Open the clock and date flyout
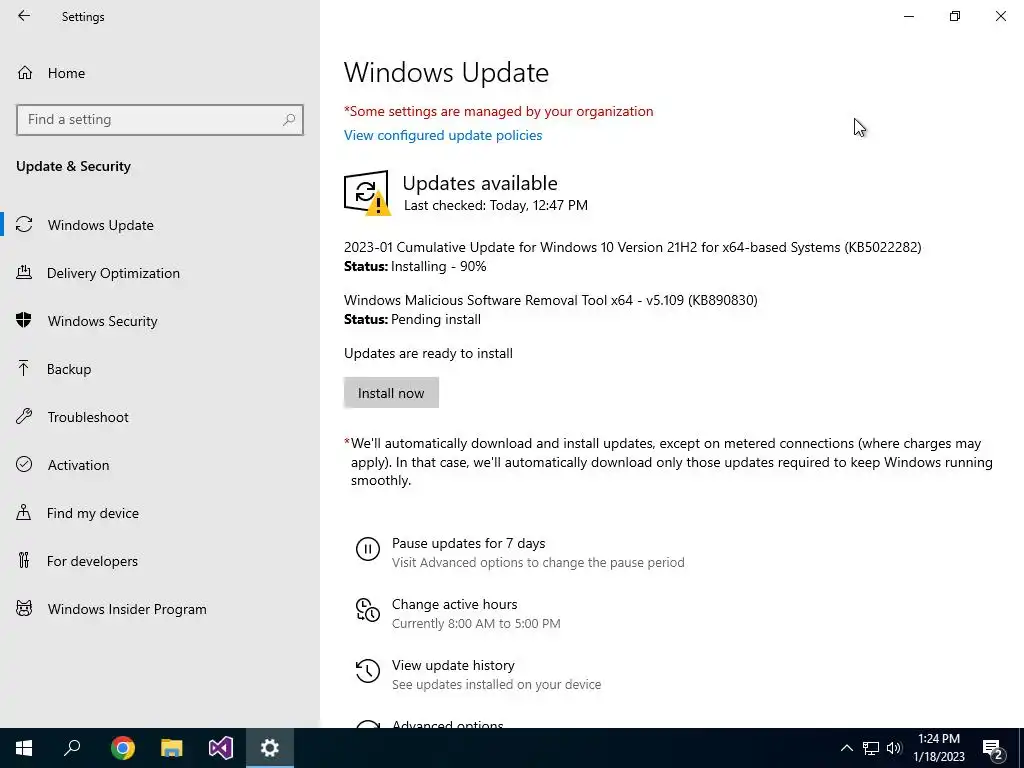This screenshot has width=1024, height=768. (x=938, y=748)
